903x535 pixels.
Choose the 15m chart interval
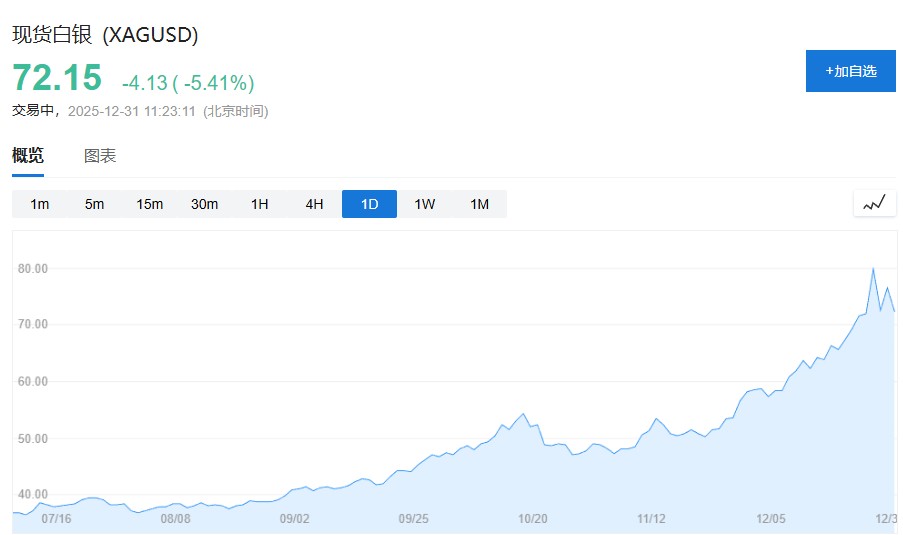tap(150, 204)
